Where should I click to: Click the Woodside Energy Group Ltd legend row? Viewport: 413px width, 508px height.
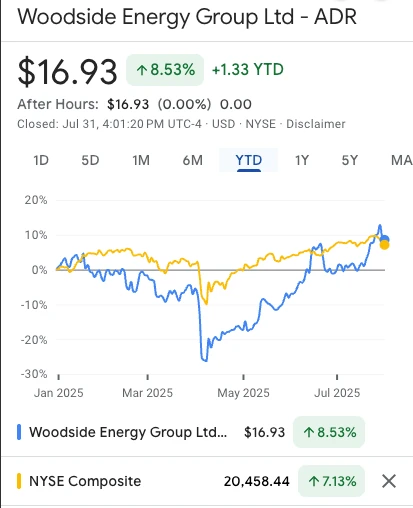(190, 432)
